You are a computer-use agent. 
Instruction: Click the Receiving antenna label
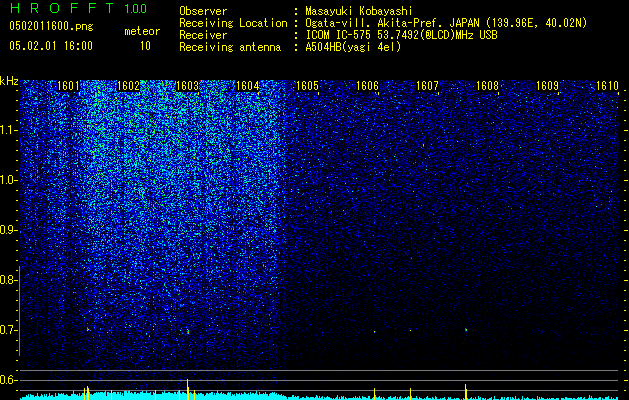coord(230,47)
